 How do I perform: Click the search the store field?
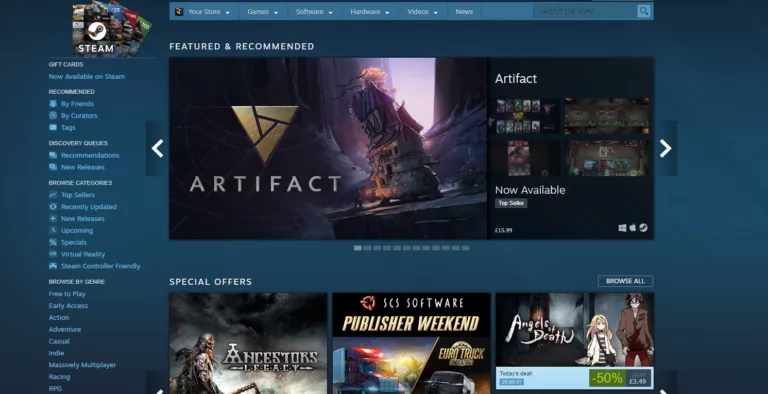click(585, 11)
